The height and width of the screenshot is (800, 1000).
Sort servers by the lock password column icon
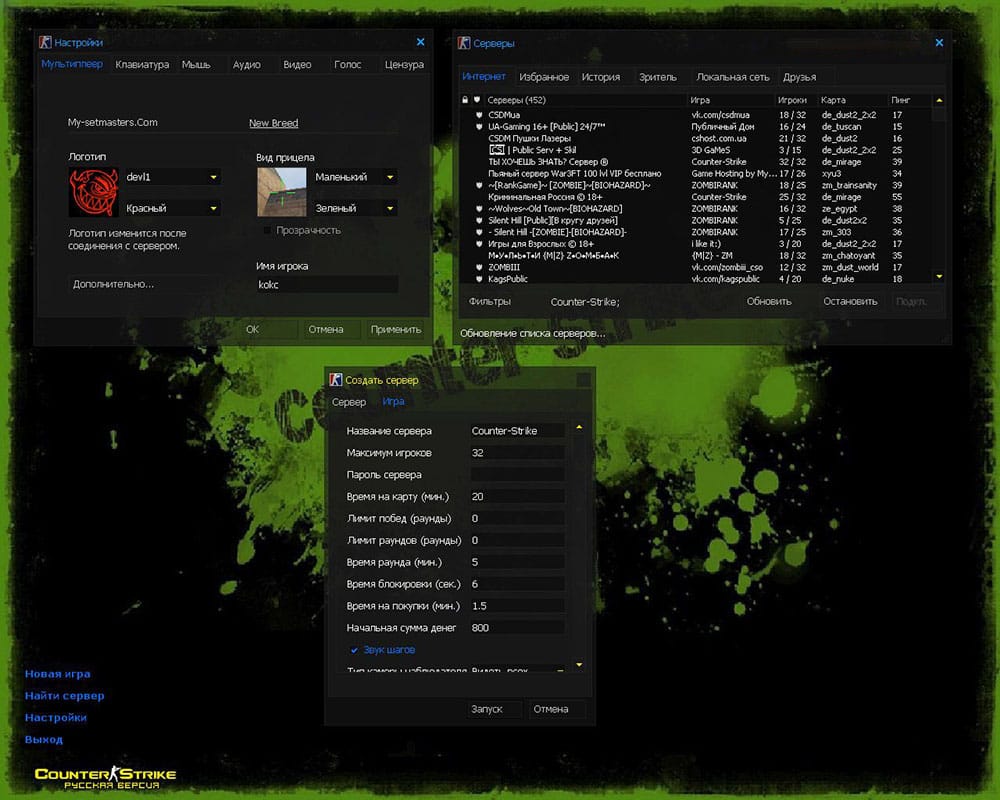[465, 100]
